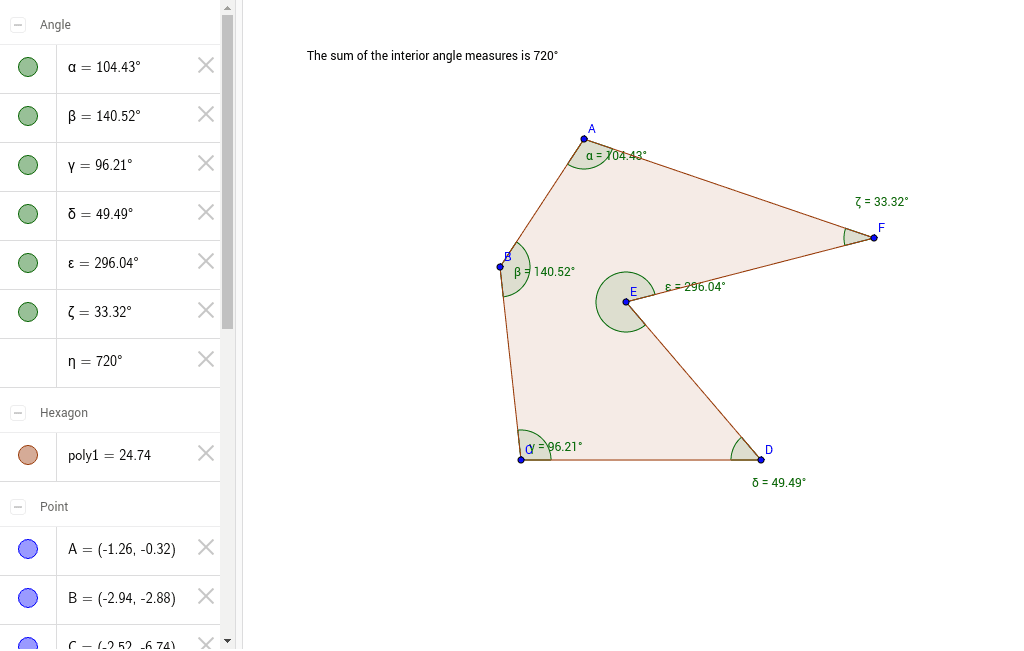Hide angle ε with its green circle
The image size is (1024, 651).
[x=28, y=263]
